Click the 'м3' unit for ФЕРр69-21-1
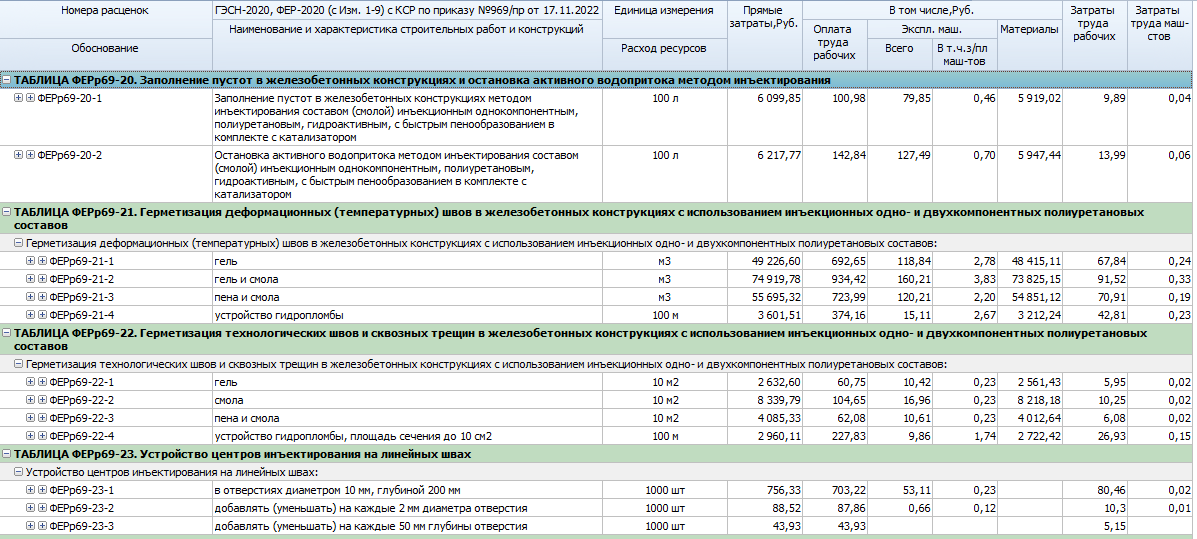Viewport: 1197px width, 539px height. point(663,261)
